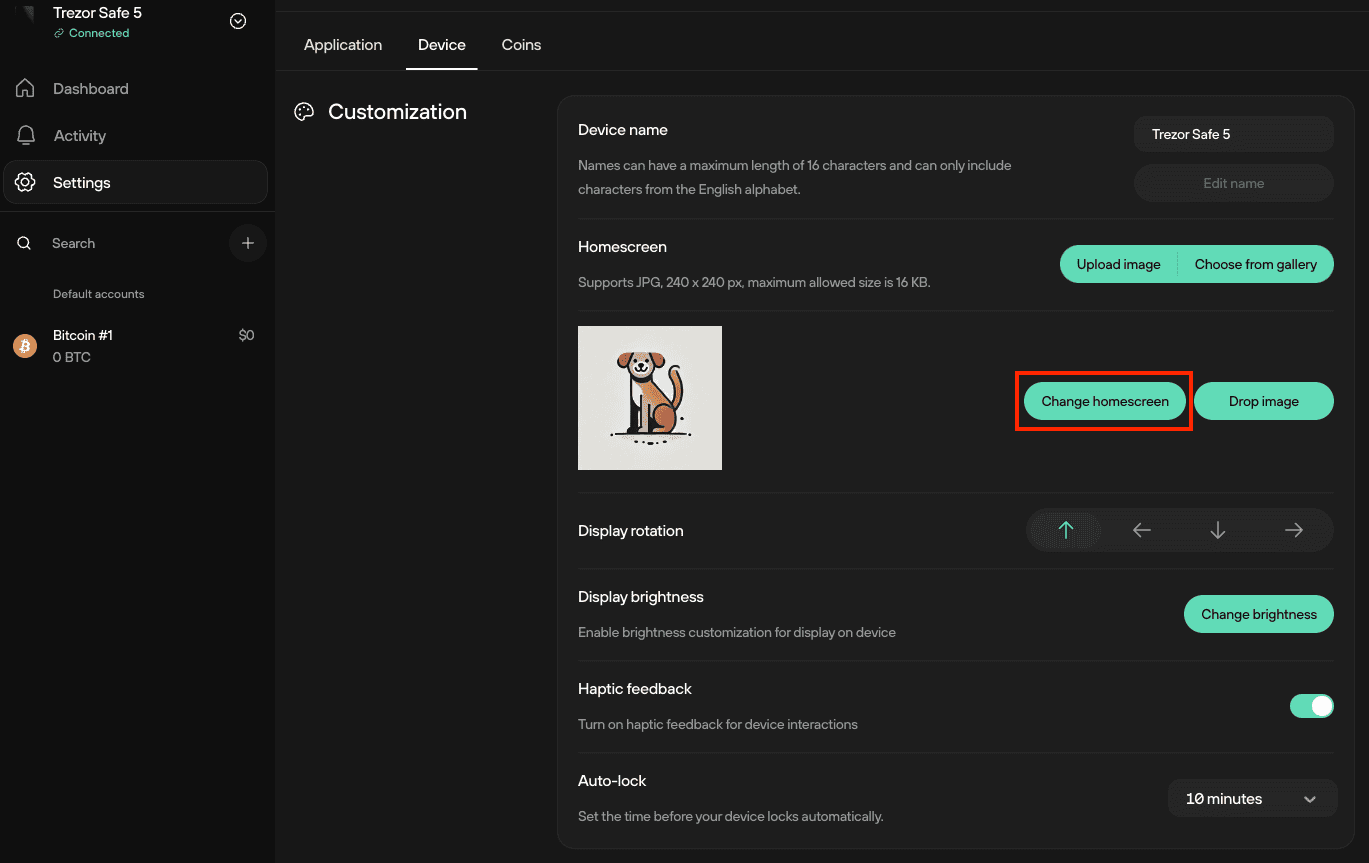The image size is (1369, 863).
Task: Select the upward display rotation arrow
Action: [x=1066, y=530]
